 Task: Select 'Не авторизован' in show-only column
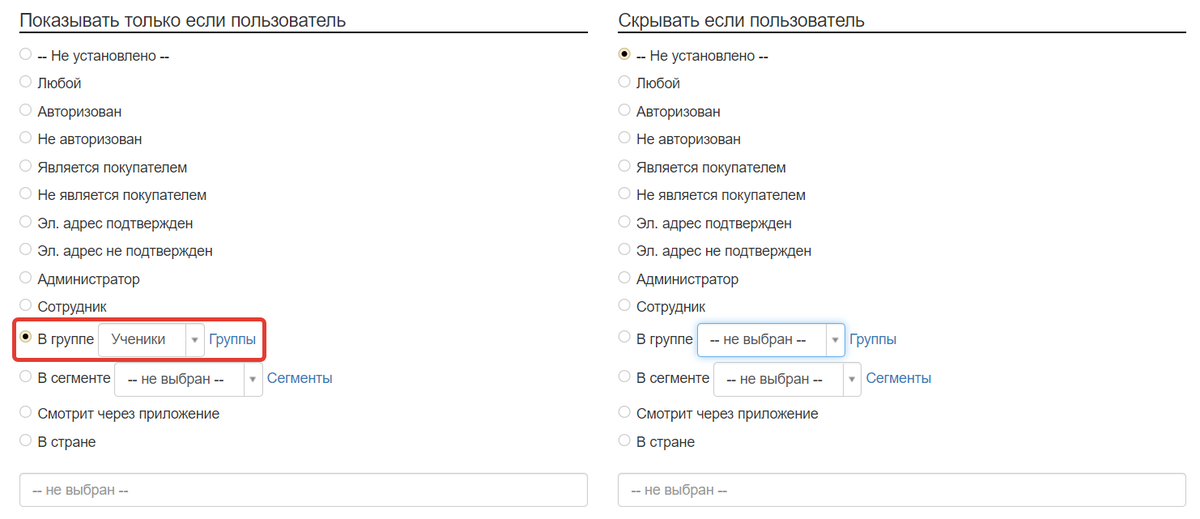pyautogui.click(x=26, y=138)
